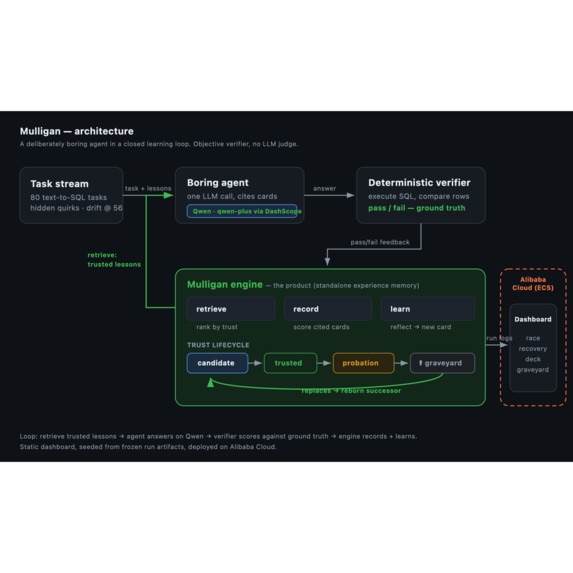This screenshot has height=573, width=573.
Task: Click the "Mulligan — architecture" title
Action: (x=77, y=131)
